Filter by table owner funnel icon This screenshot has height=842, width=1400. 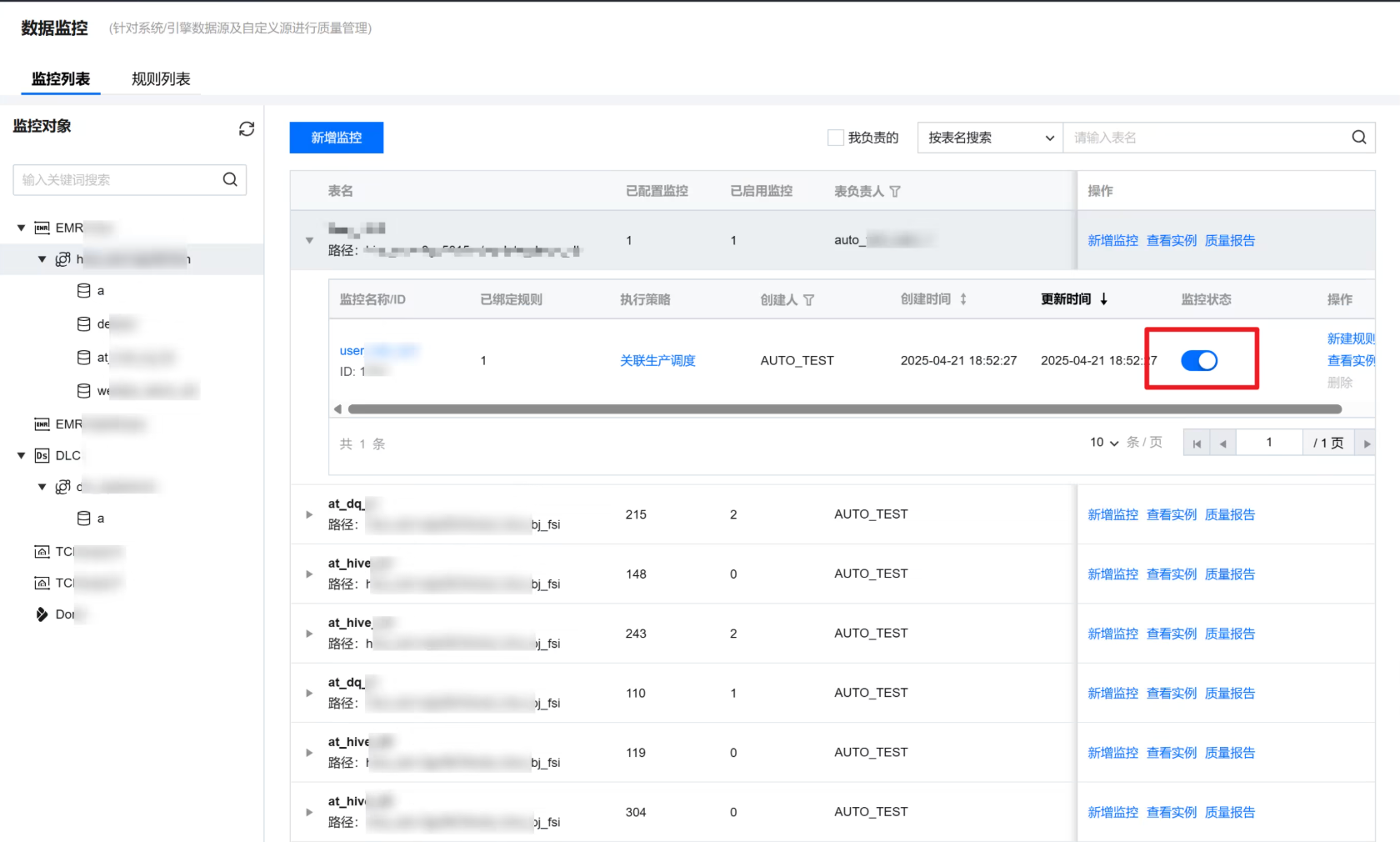click(895, 192)
